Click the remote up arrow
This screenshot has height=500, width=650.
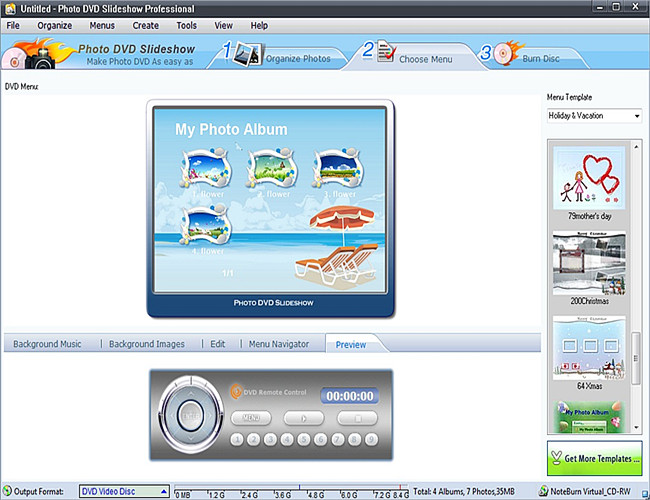click(191, 393)
